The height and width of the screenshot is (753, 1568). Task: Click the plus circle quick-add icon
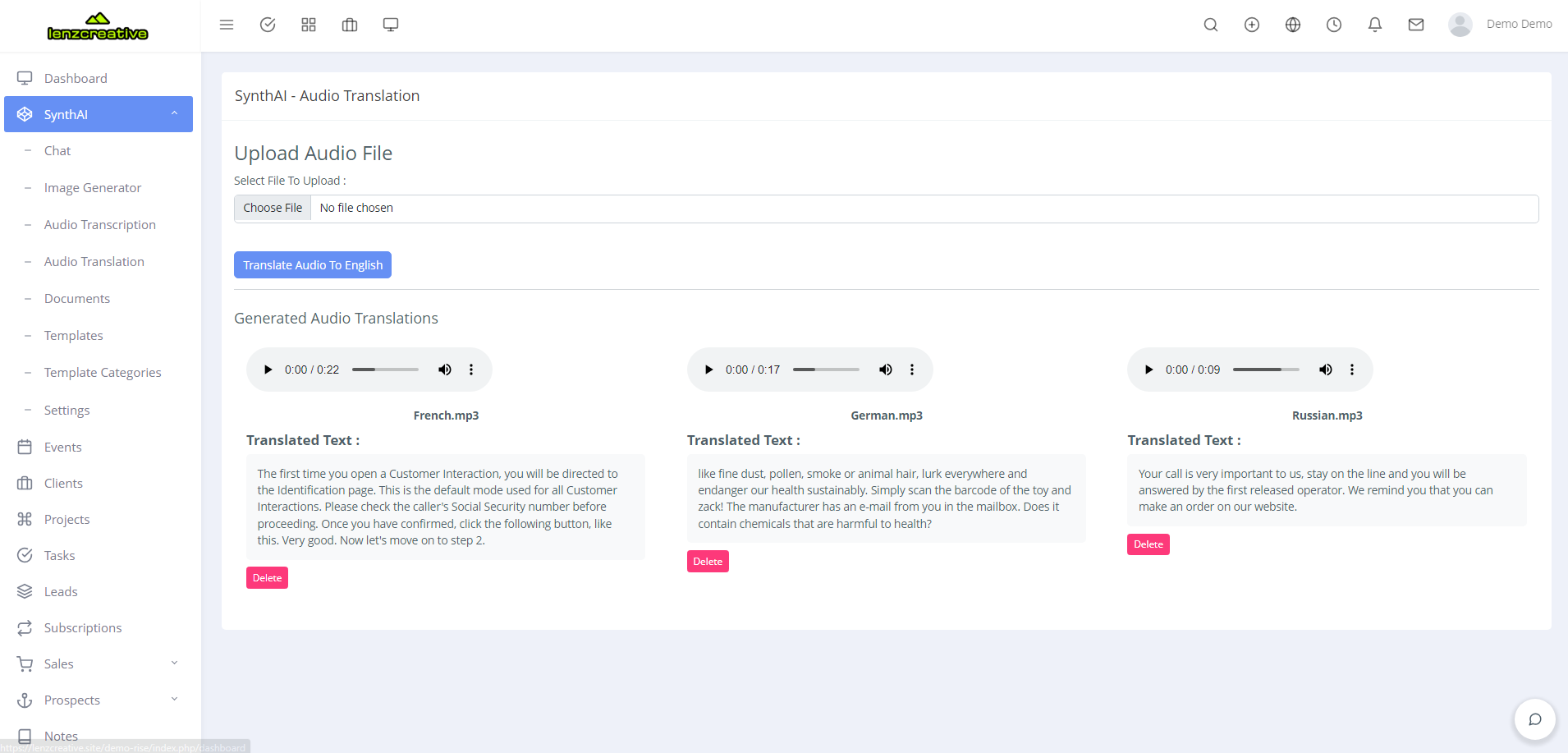coord(1252,25)
